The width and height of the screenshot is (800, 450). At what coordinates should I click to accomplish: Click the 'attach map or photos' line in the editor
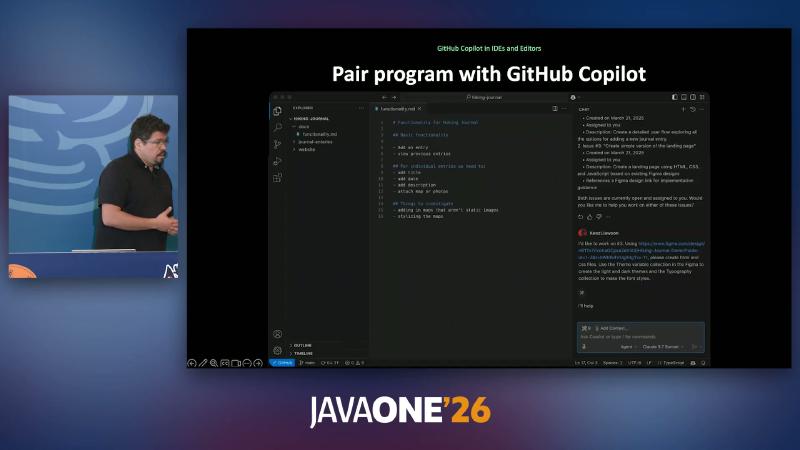click(422, 191)
